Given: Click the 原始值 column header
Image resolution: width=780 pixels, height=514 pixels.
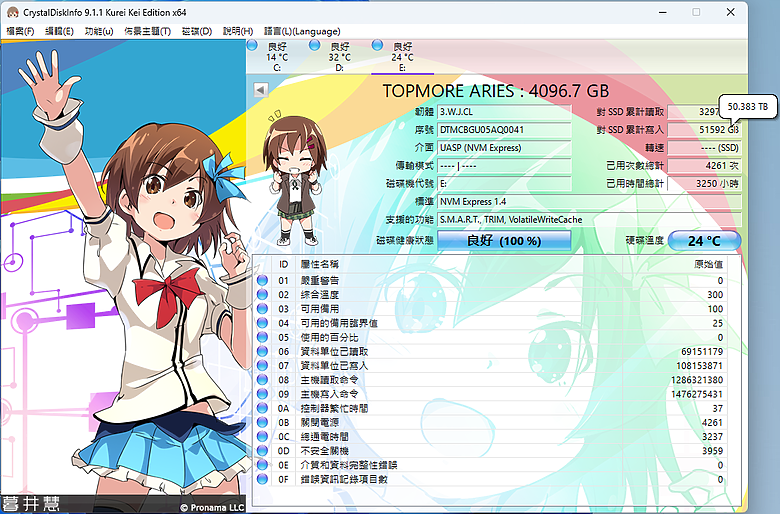Looking at the screenshot, I should [x=708, y=264].
